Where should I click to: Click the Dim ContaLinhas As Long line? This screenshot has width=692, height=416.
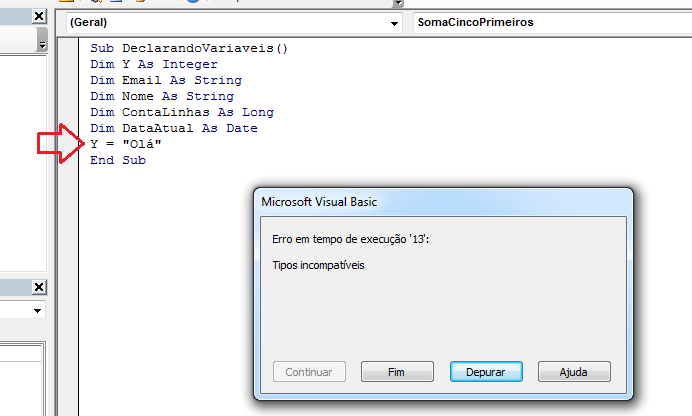[181, 112]
